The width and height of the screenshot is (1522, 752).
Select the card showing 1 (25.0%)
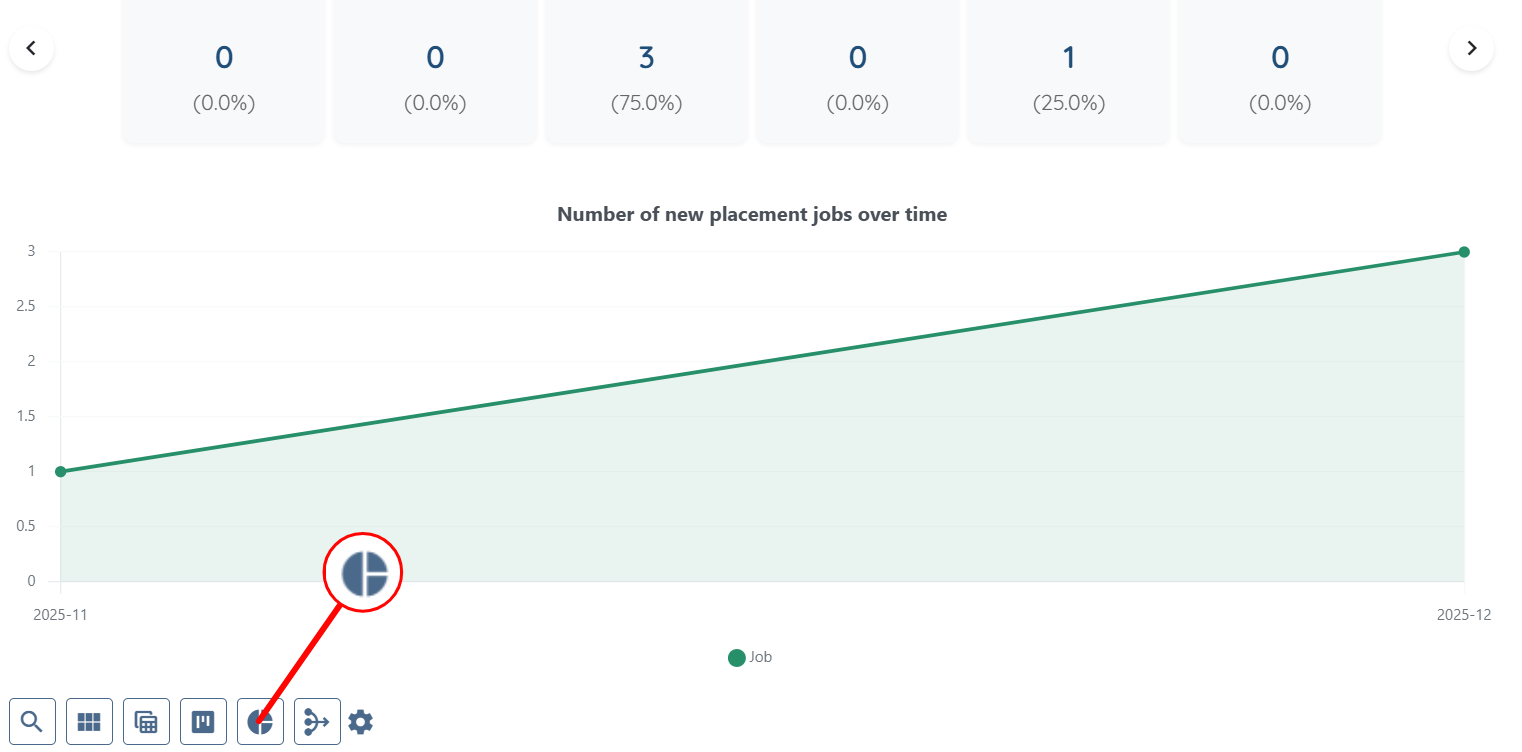coord(1069,70)
